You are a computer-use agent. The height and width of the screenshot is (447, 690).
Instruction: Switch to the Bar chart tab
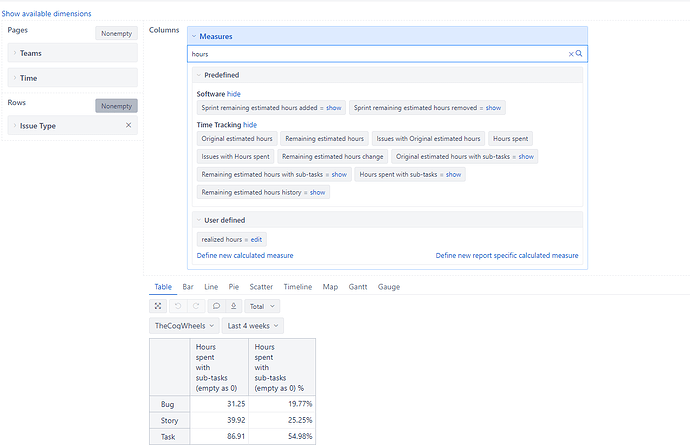click(x=188, y=287)
